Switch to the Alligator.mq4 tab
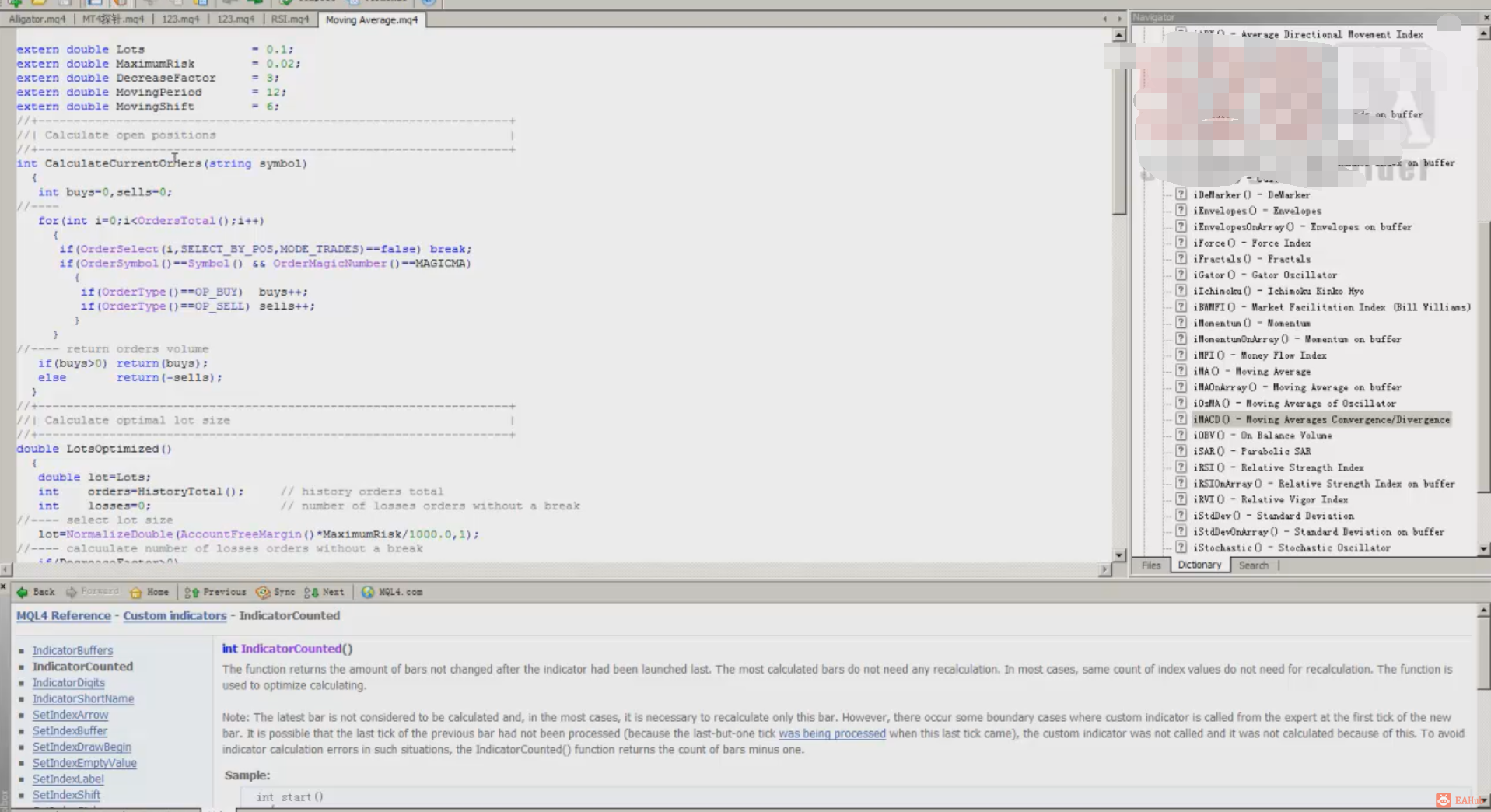The width and height of the screenshot is (1491, 812). click(x=37, y=19)
